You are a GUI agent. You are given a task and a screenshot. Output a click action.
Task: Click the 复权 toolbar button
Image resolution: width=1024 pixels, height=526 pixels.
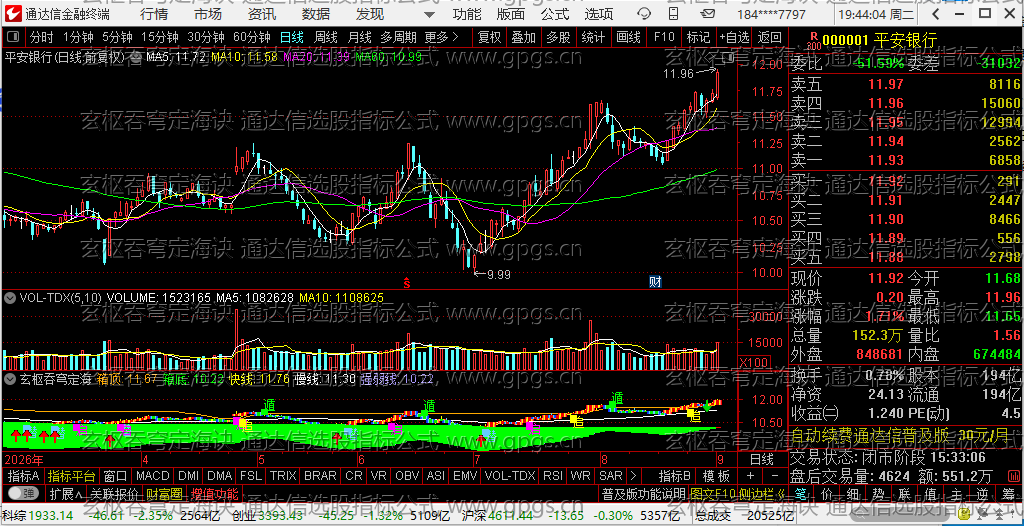(489, 37)
